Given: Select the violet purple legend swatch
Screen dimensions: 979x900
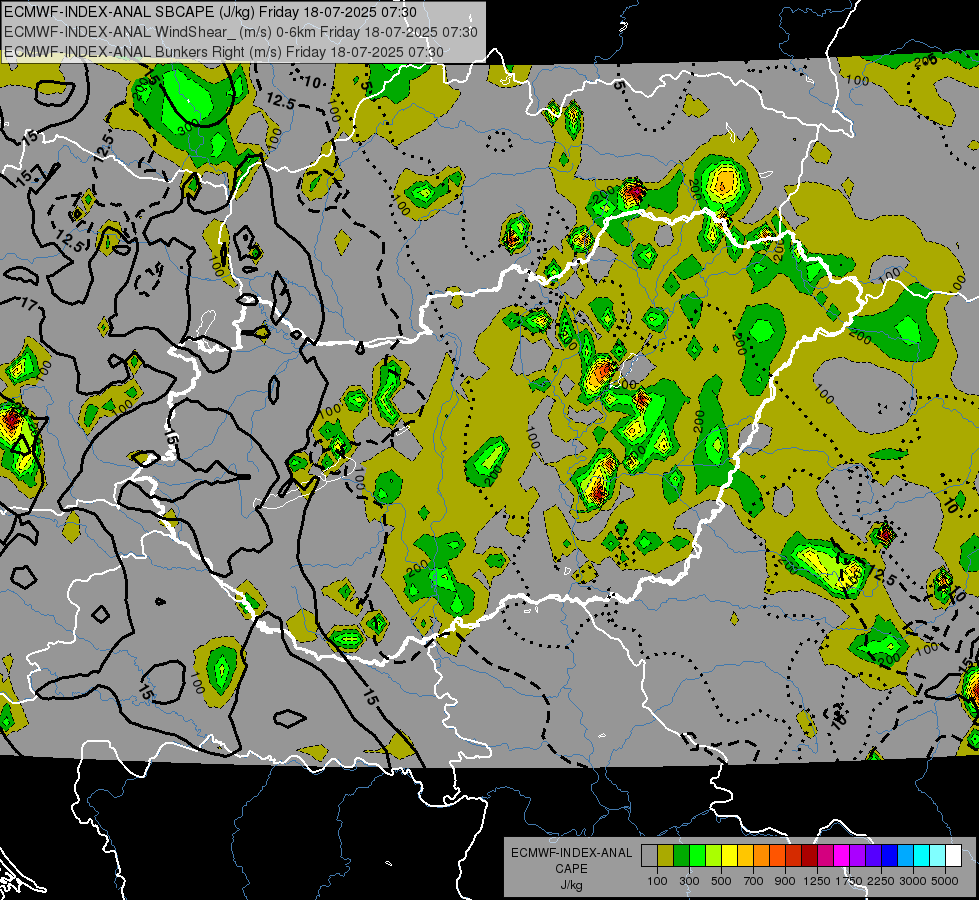Looking at the screenshot, I should point(857,856).
